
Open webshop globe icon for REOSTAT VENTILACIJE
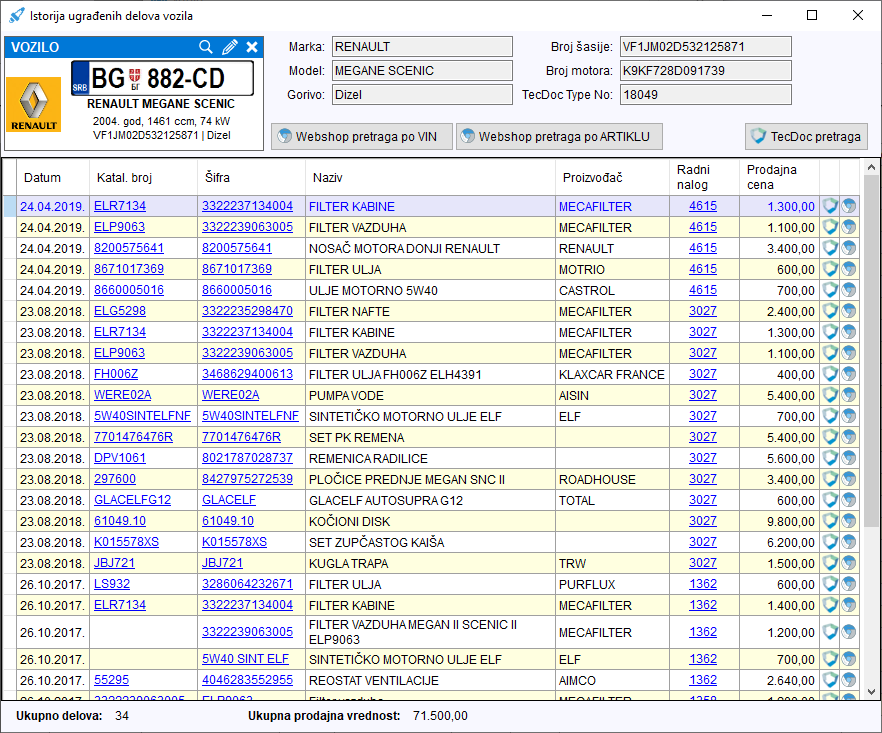pos(849,680)
